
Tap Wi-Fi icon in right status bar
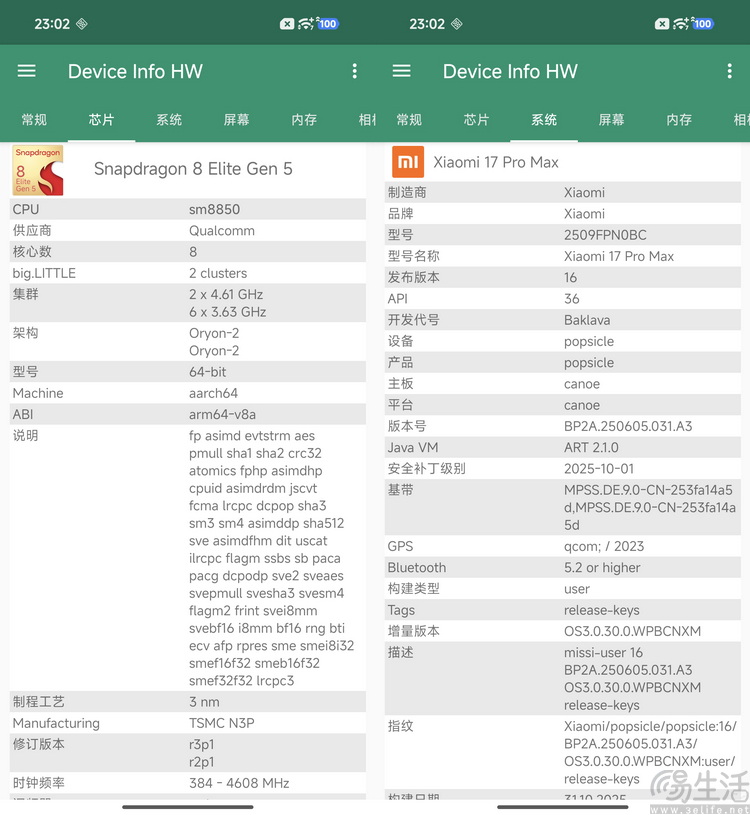pos(680,23)
